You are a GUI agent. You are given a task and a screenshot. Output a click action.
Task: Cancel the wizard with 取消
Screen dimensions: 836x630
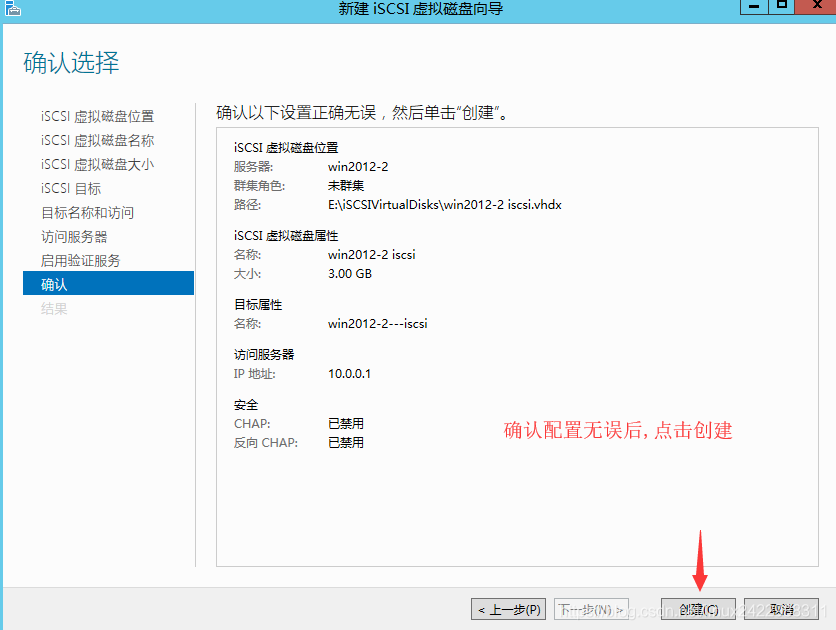tap(781, 609)
